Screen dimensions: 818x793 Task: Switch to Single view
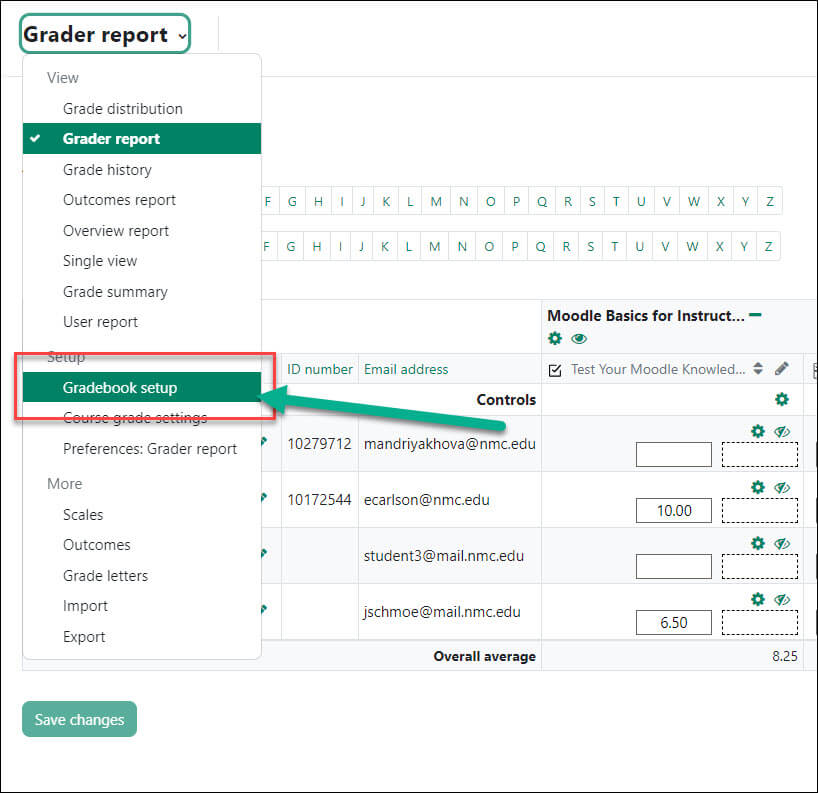tap(100, 261)
